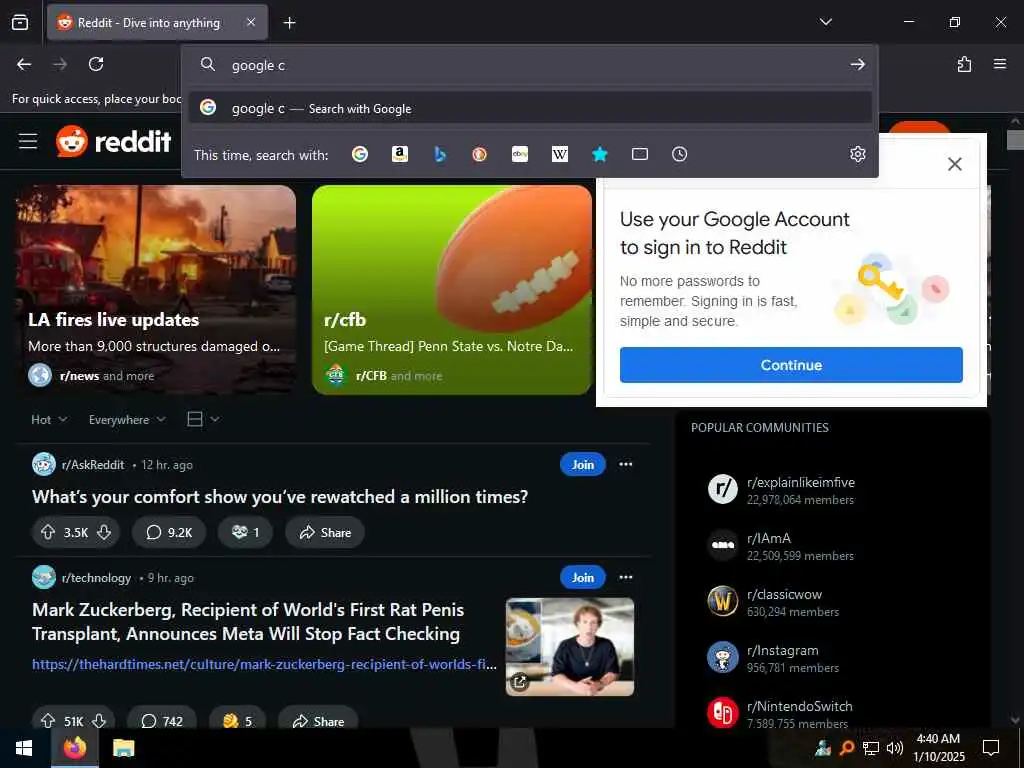
Task: Search open tabs via tab icon
Action: (x=640, y=154)
